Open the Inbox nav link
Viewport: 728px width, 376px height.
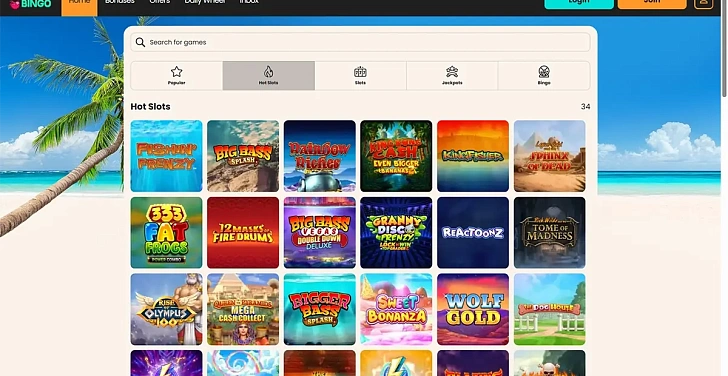[x=249, y=2]
